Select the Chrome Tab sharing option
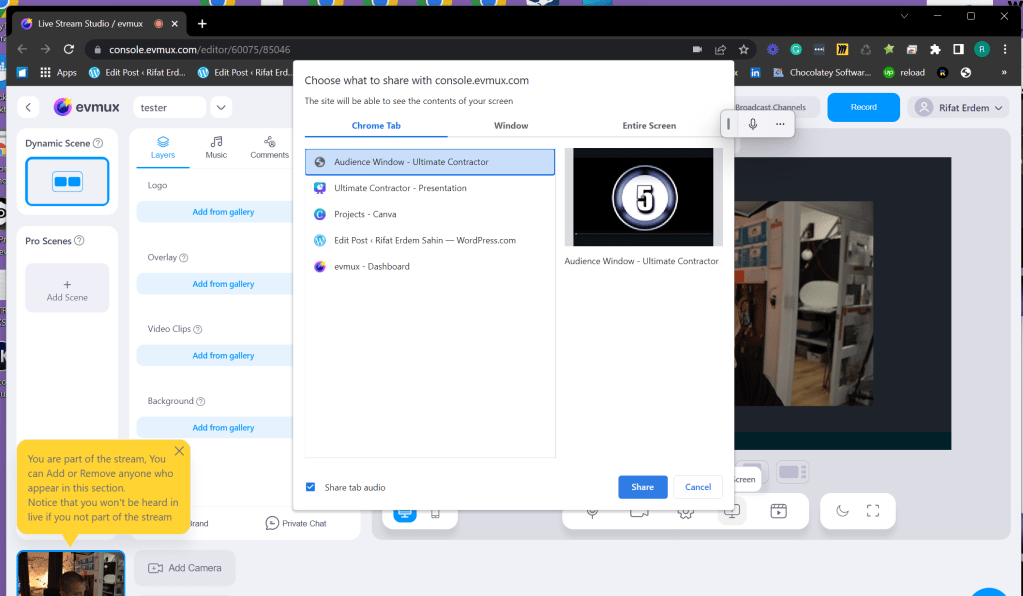 [x=376, y=126]
